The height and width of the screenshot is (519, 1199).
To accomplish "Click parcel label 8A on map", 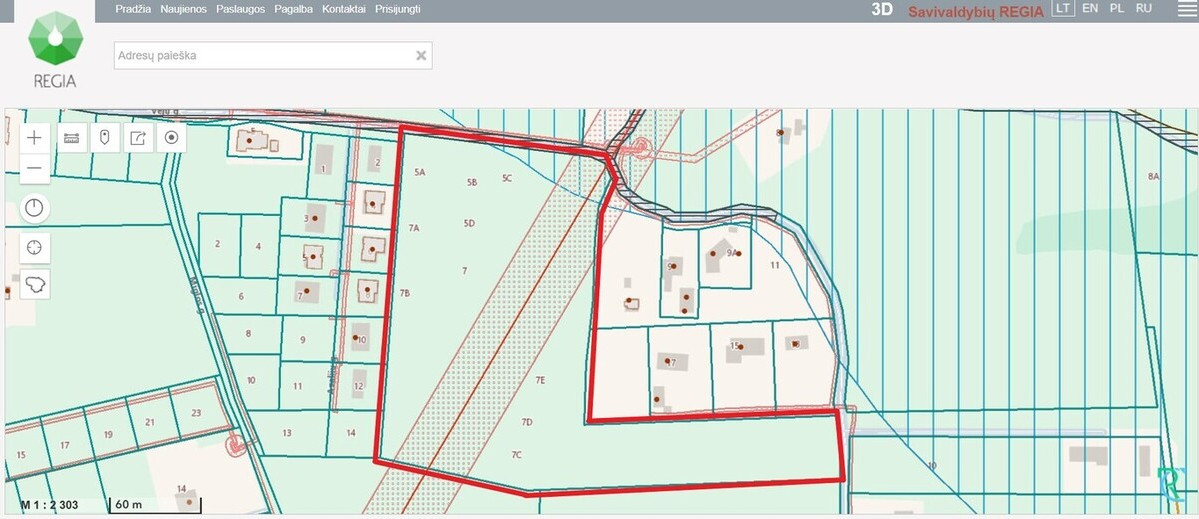I will 1153,177.
